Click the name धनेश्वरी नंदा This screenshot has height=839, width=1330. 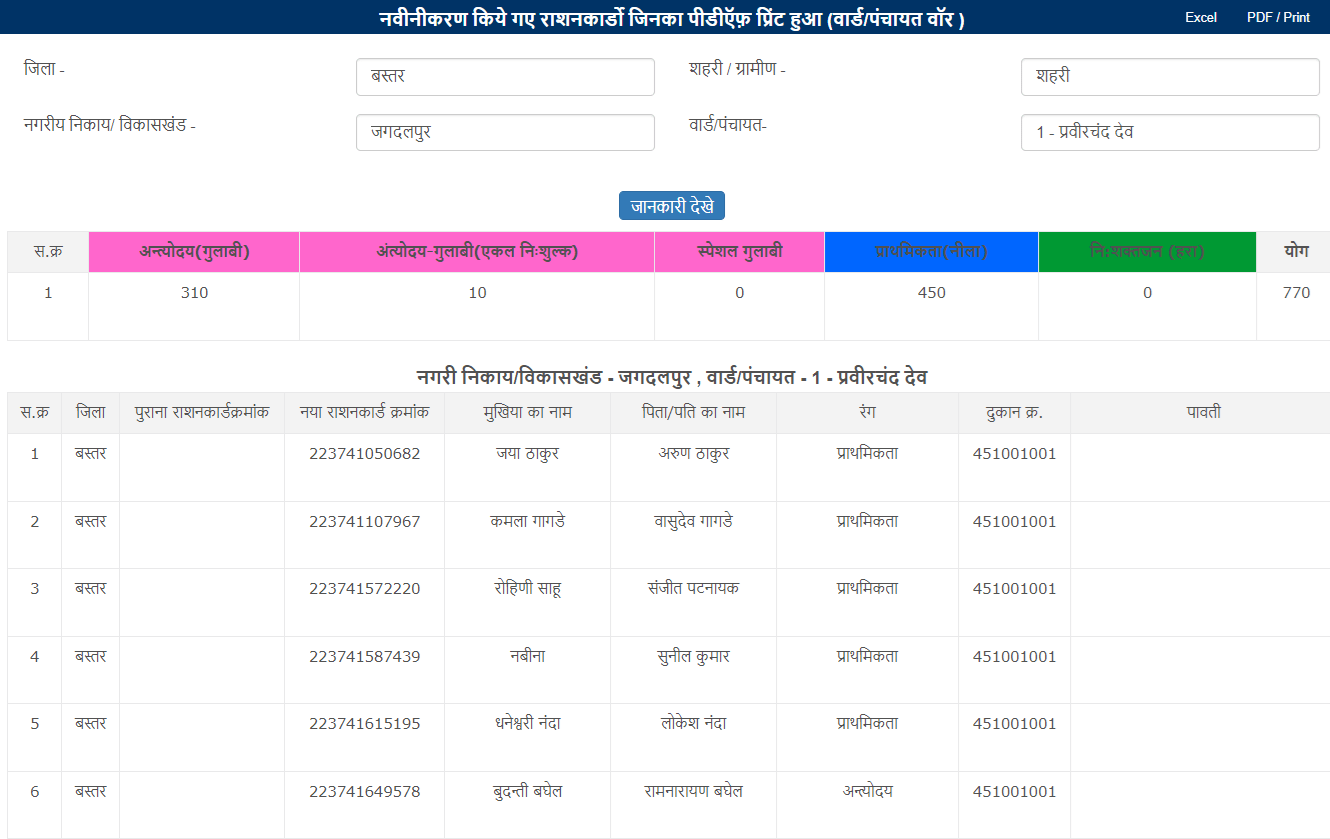click(527, 724)
